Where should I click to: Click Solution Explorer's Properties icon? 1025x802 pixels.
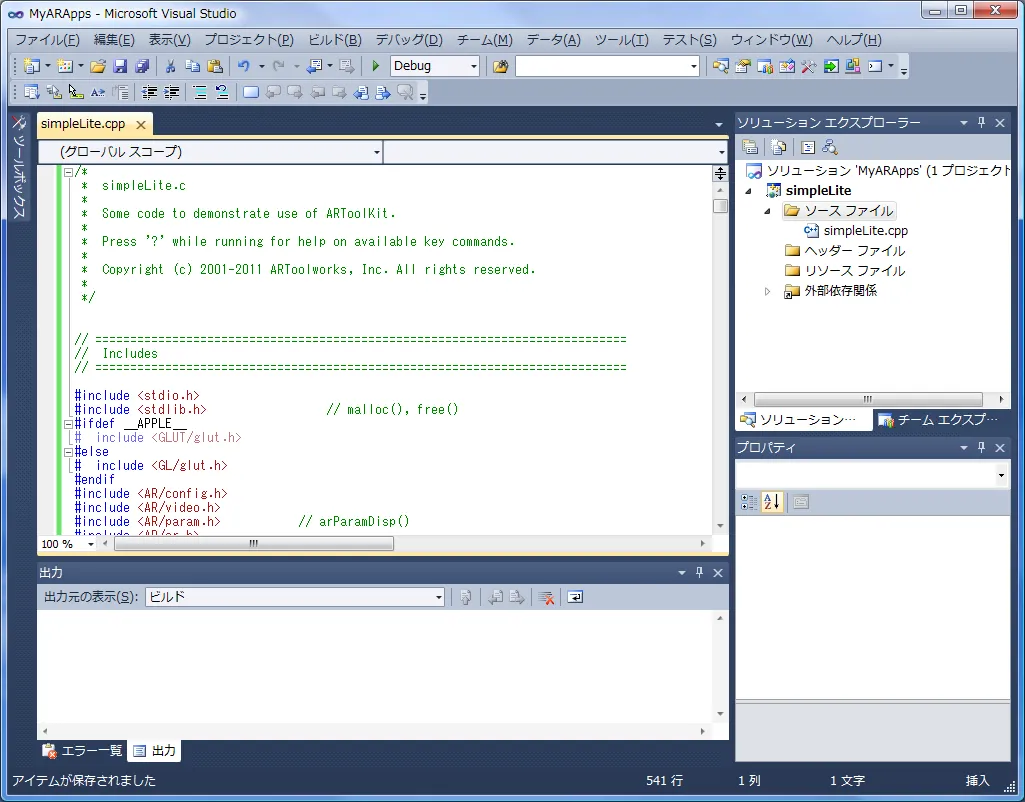(750, 148)
